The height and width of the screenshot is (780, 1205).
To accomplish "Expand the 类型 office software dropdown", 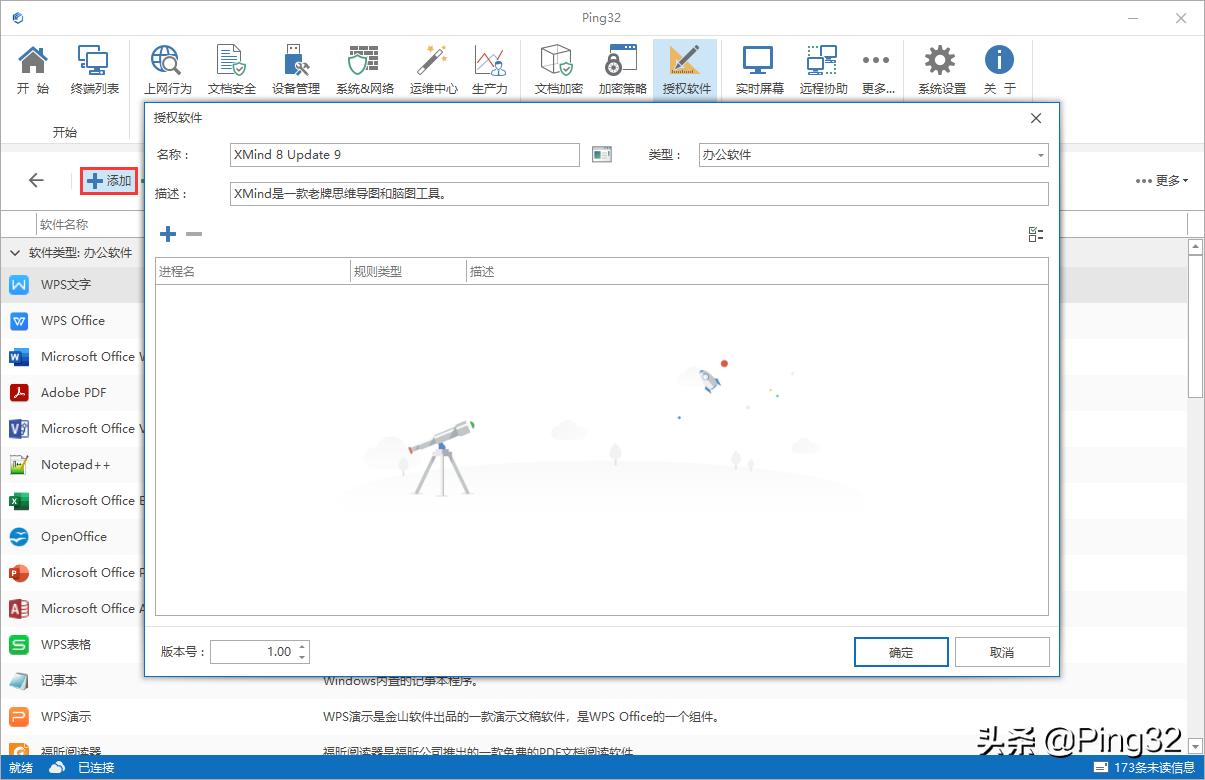I will [x=1040, y=155].
